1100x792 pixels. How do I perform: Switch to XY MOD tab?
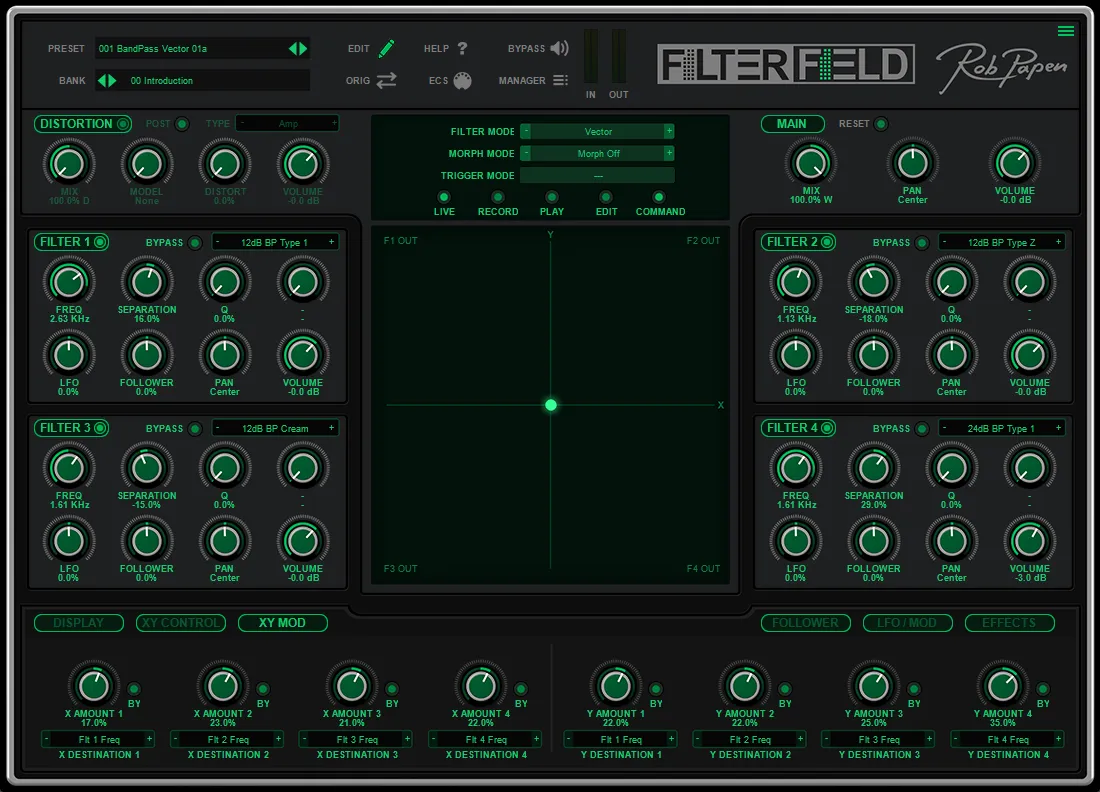(x=282, y=623)
